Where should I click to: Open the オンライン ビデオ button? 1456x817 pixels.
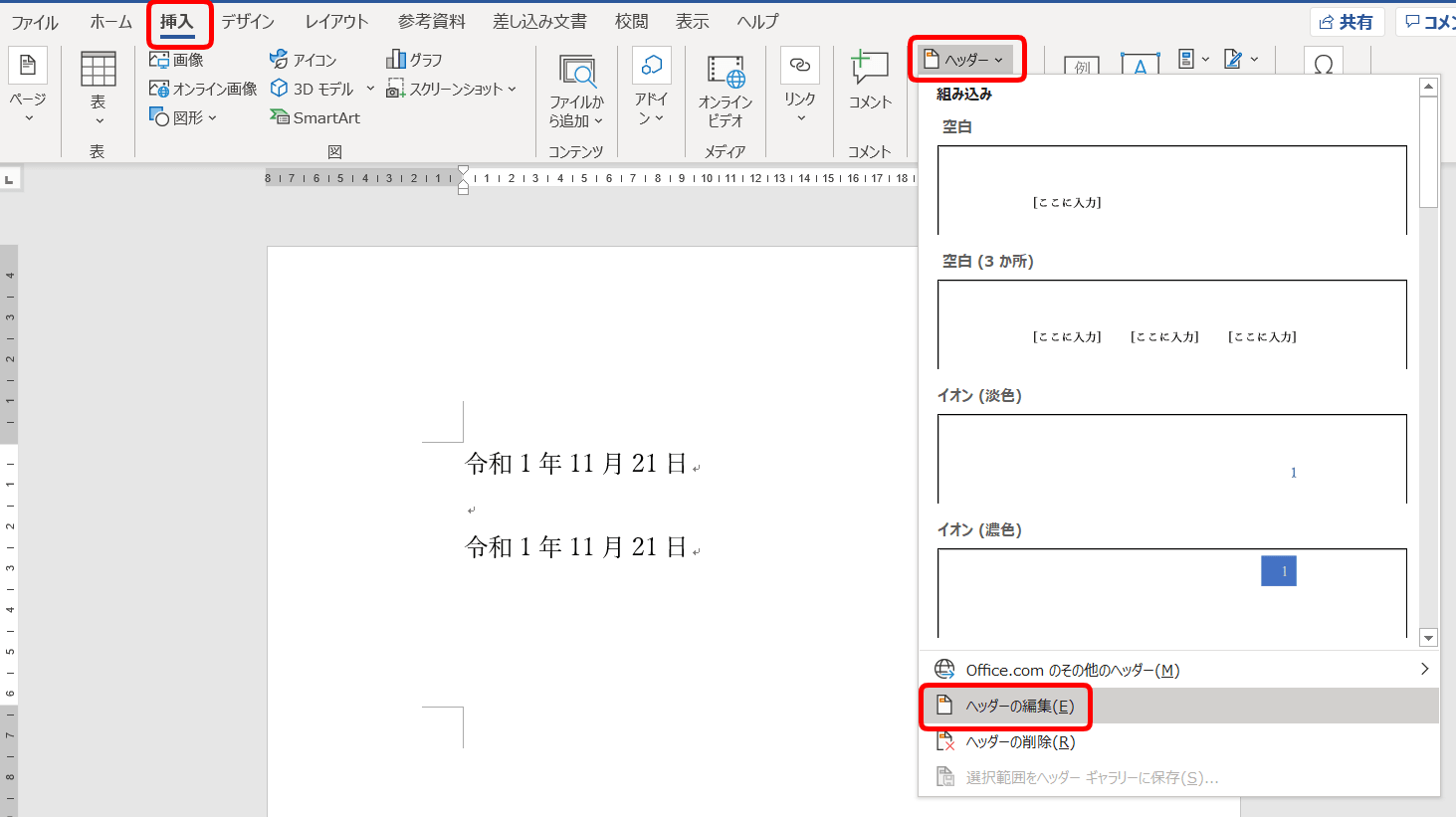[x=726, y=91]
